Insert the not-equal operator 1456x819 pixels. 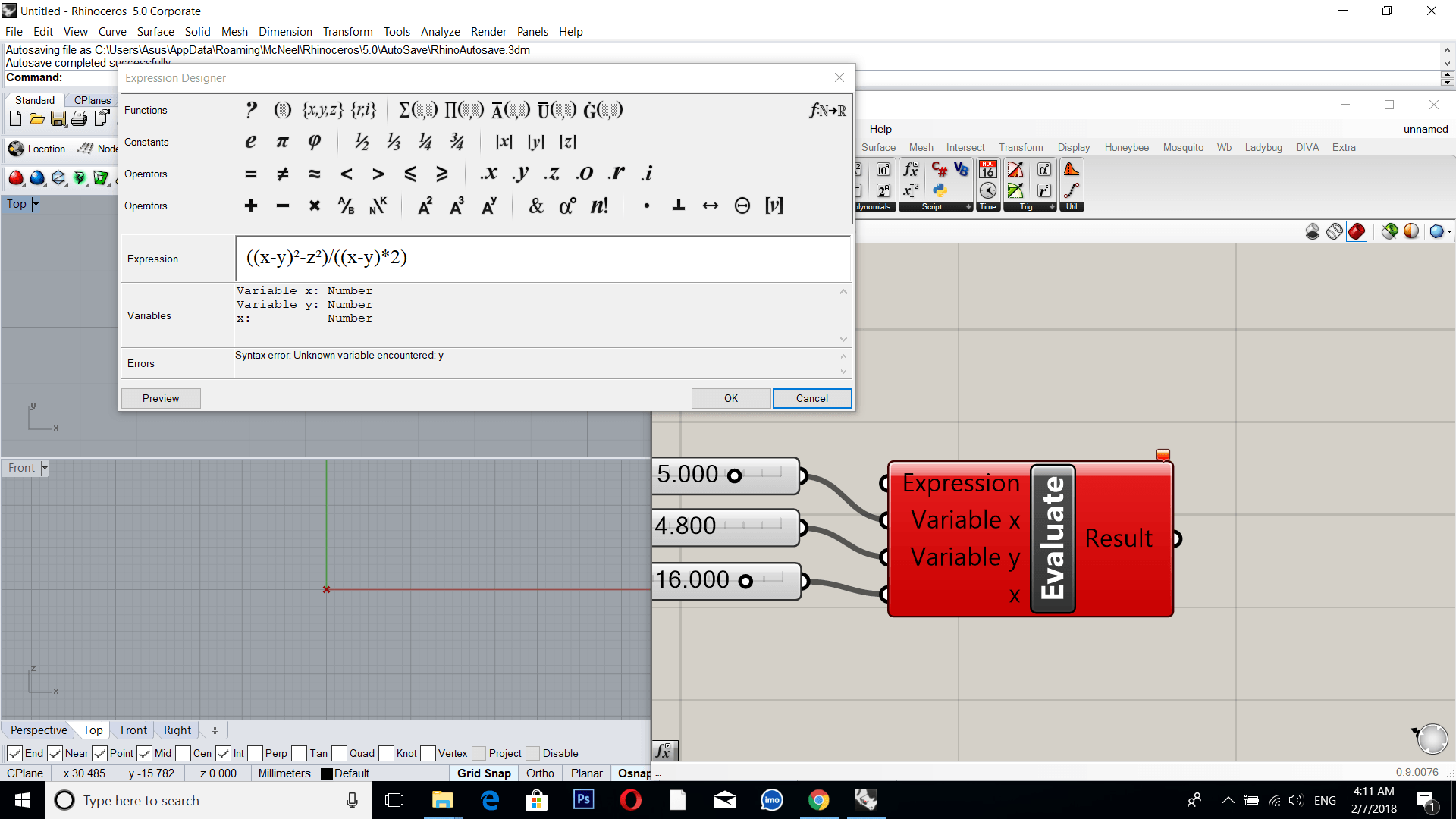pos(282,174)
